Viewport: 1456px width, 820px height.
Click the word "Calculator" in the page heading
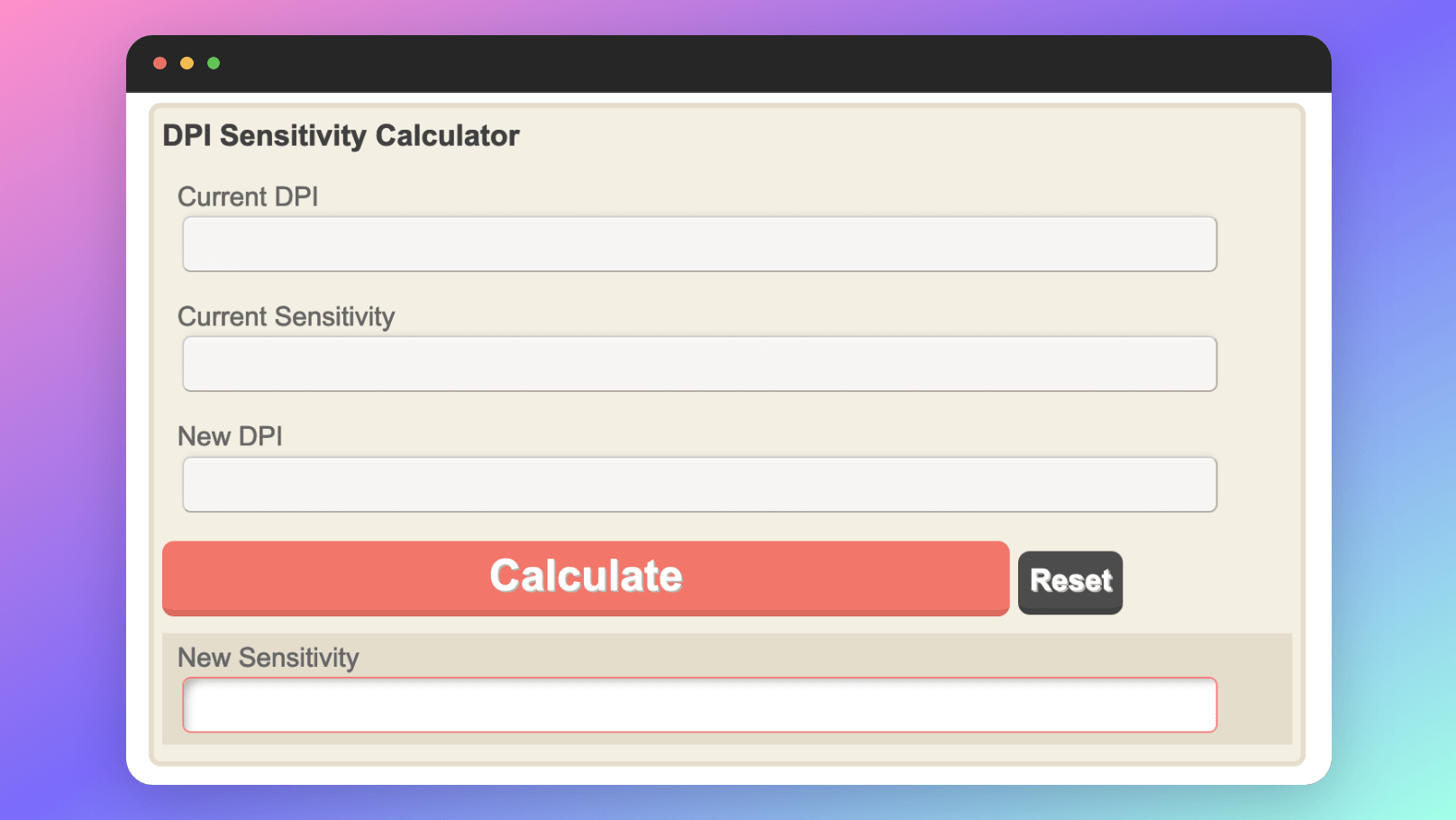point(447,135)
